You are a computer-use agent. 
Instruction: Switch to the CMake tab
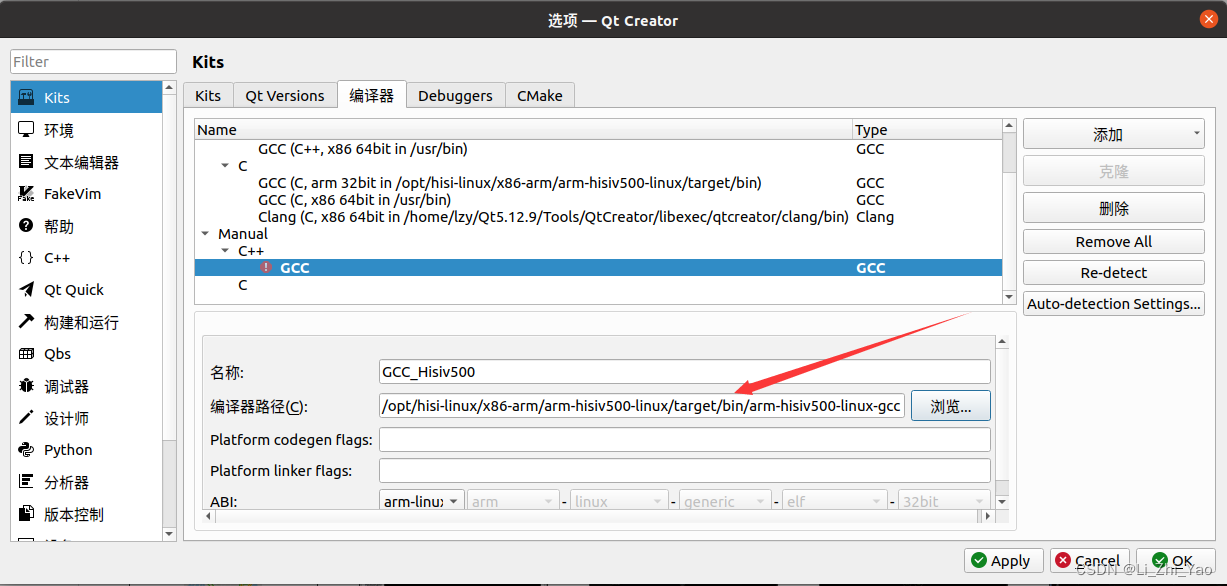(540, 95)
